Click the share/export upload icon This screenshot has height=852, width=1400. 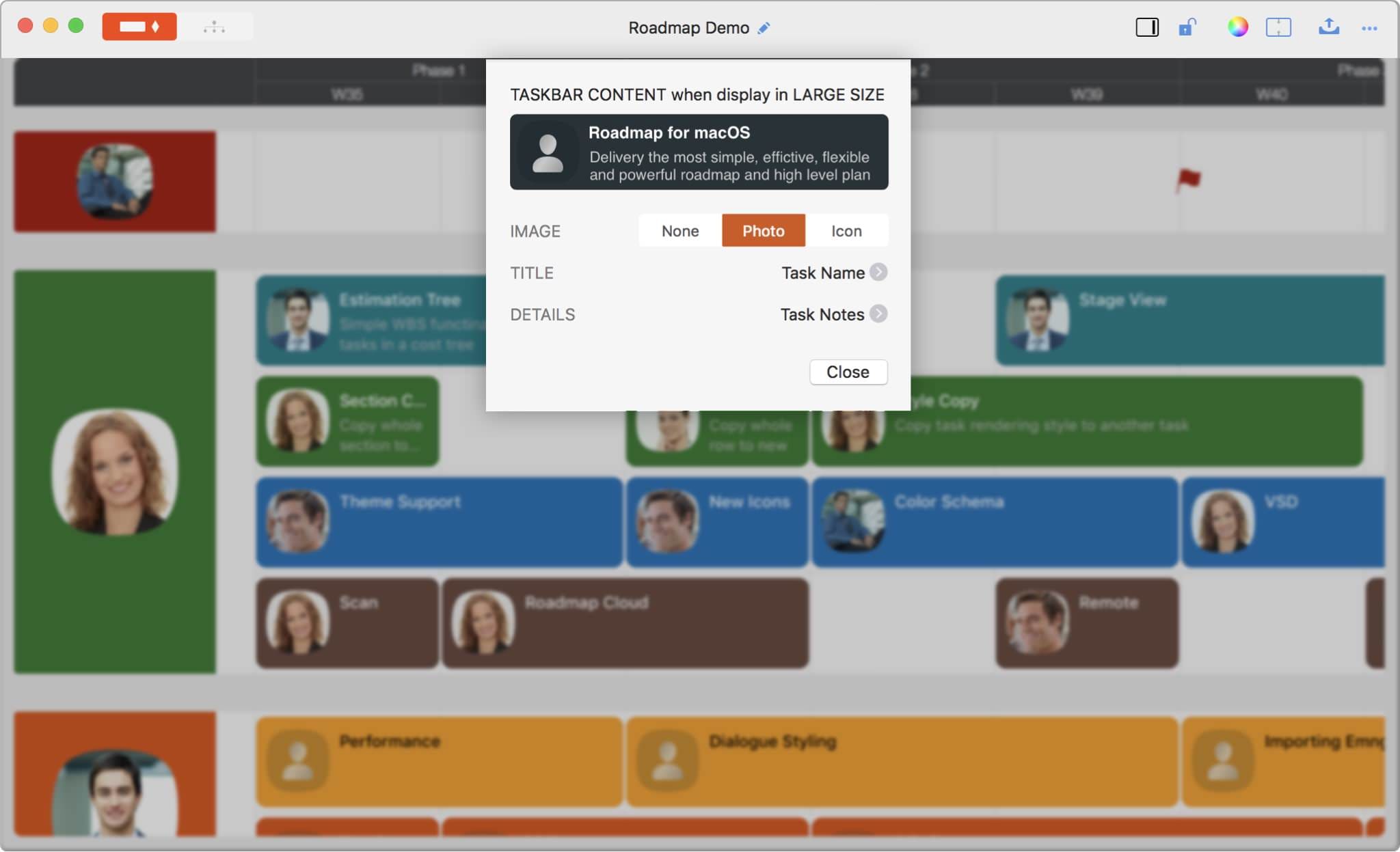pyautogui.click(x=1328, y=27)
